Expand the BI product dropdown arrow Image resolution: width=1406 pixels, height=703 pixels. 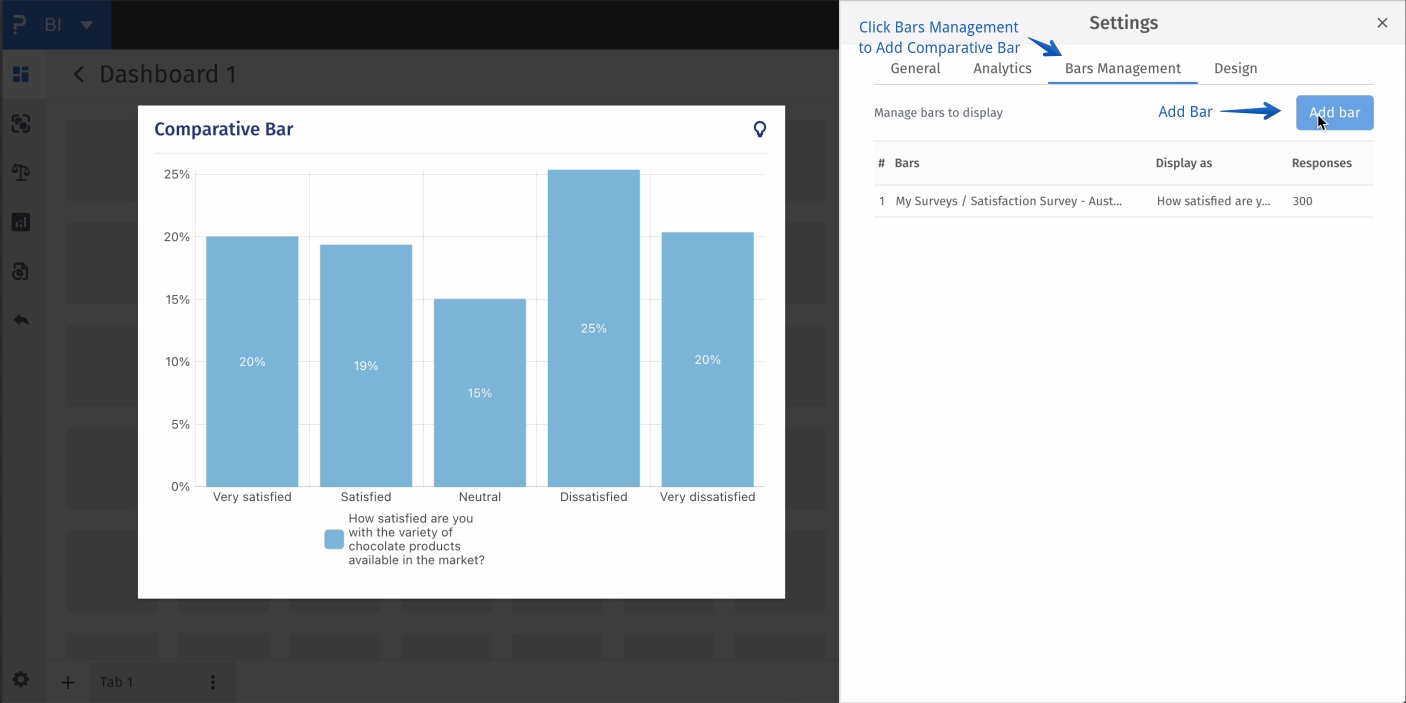(x=87, y=25)
